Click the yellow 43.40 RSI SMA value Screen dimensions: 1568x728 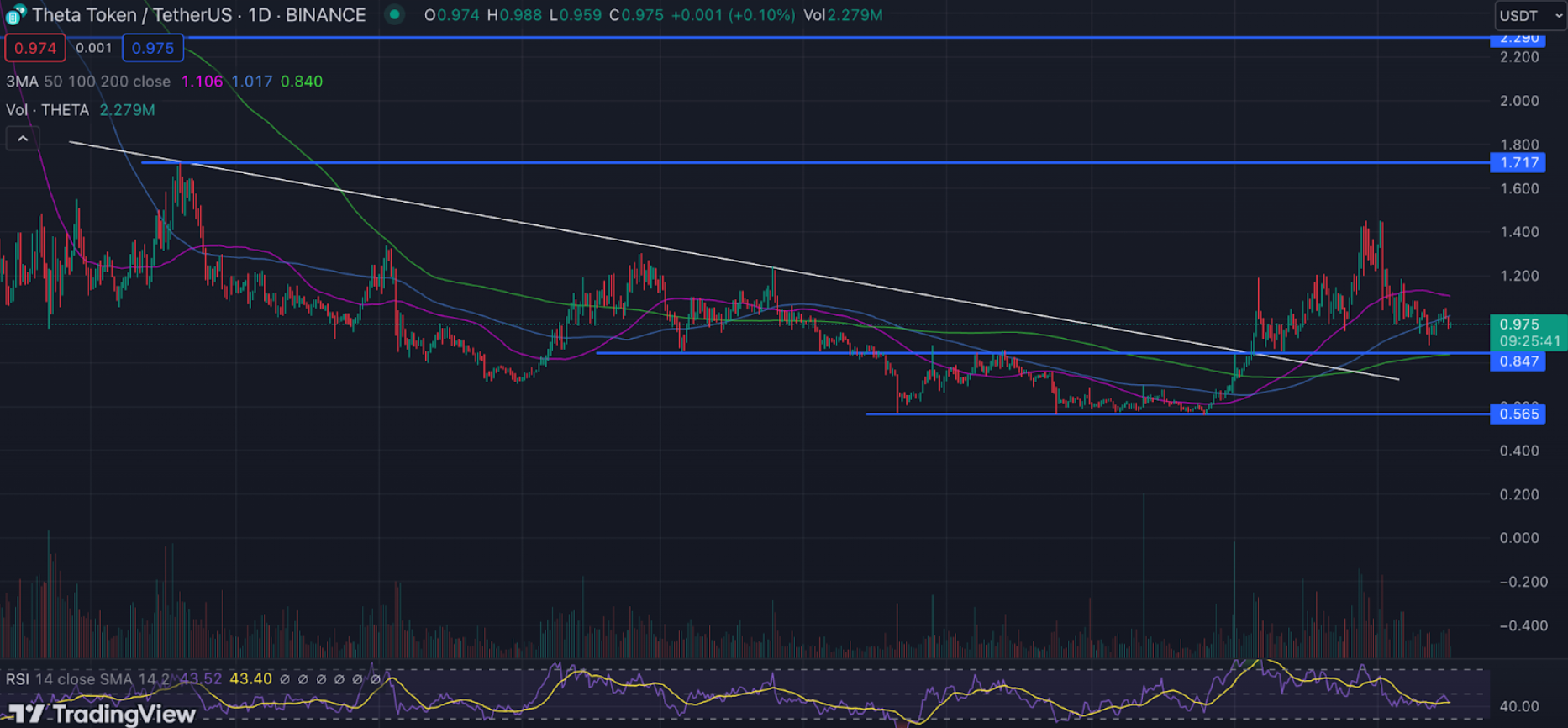(x=250, y=679)
